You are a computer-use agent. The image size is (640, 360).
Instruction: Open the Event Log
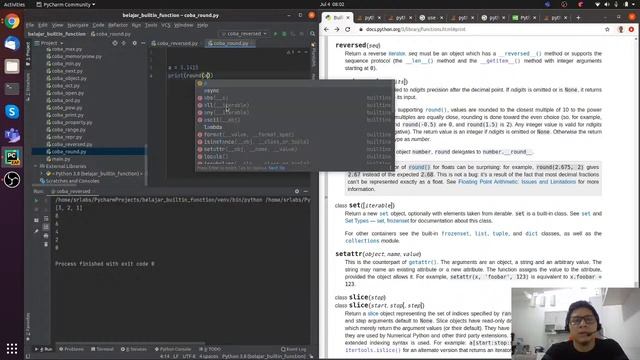pos(293,349)
